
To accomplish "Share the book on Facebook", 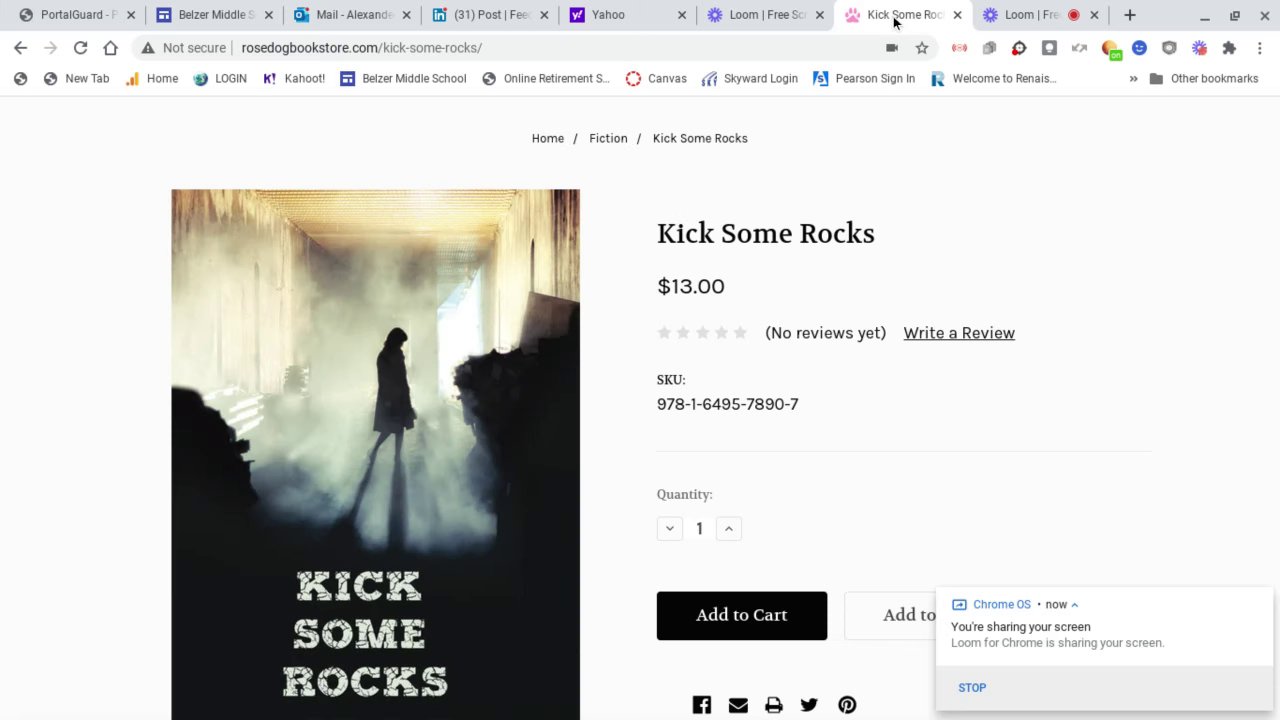I will point(702,705).
